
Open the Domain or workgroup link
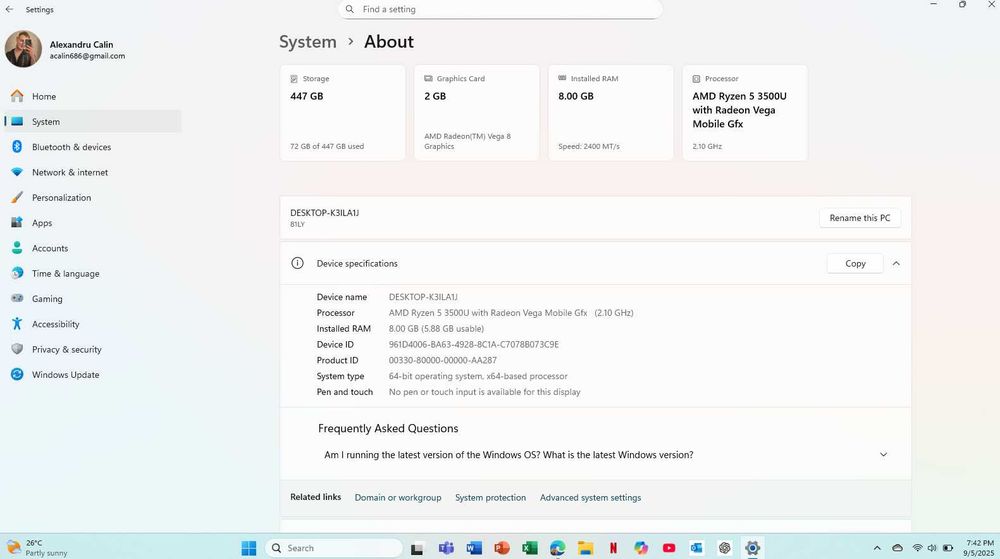pyautogui.click(x=398, y=498)
